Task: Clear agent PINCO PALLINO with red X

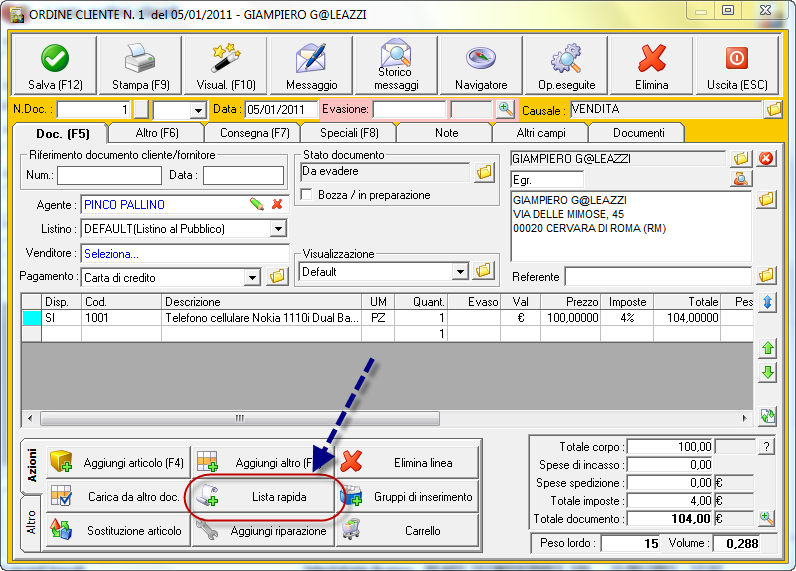Action: pos(277,205)
